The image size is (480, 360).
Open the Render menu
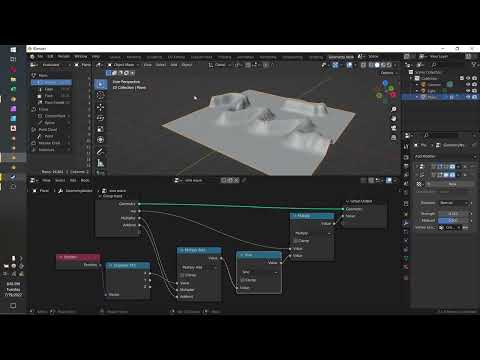tap(64, 56)
